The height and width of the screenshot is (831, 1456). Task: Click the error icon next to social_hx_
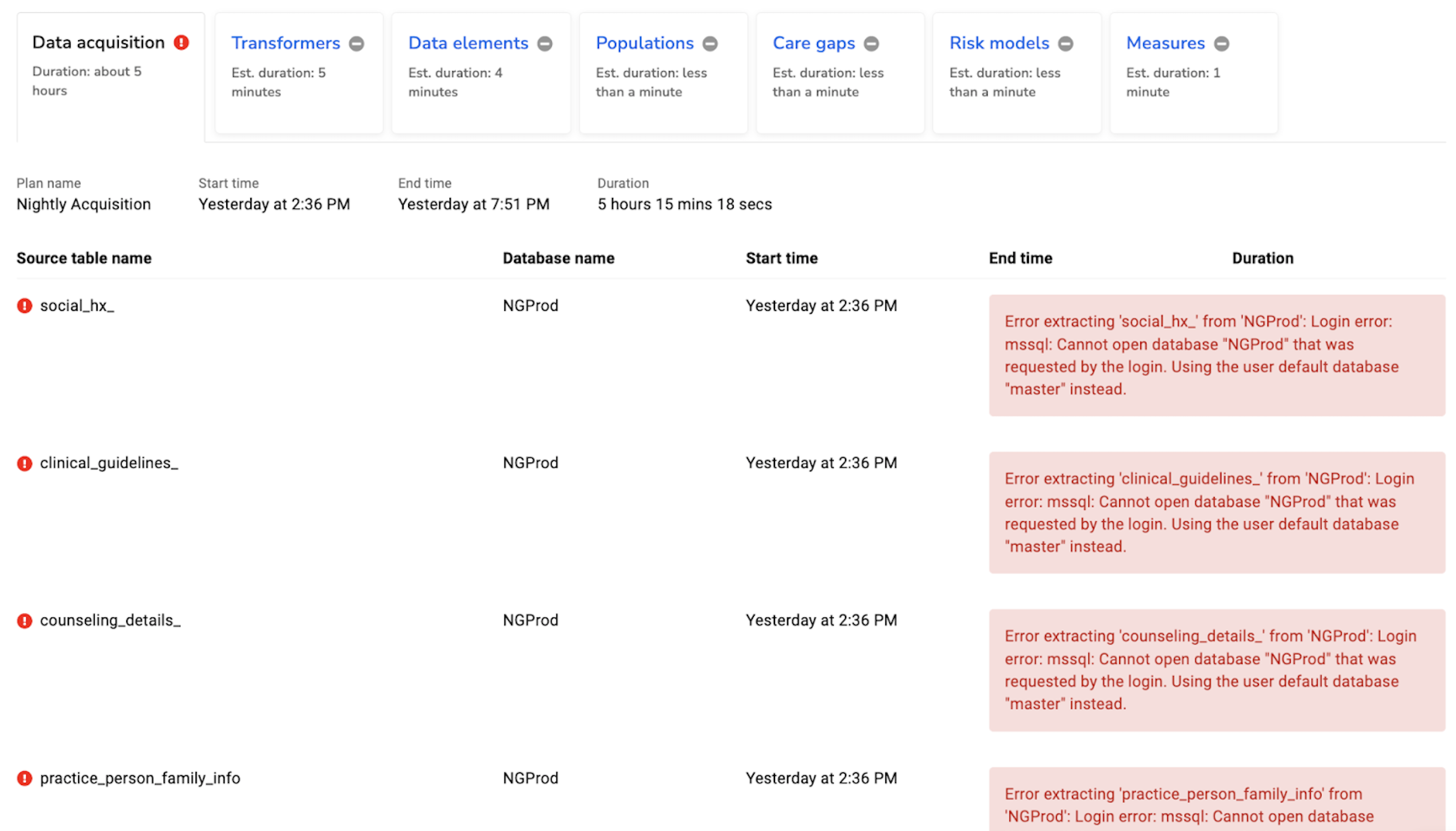(x=25, y=306)
